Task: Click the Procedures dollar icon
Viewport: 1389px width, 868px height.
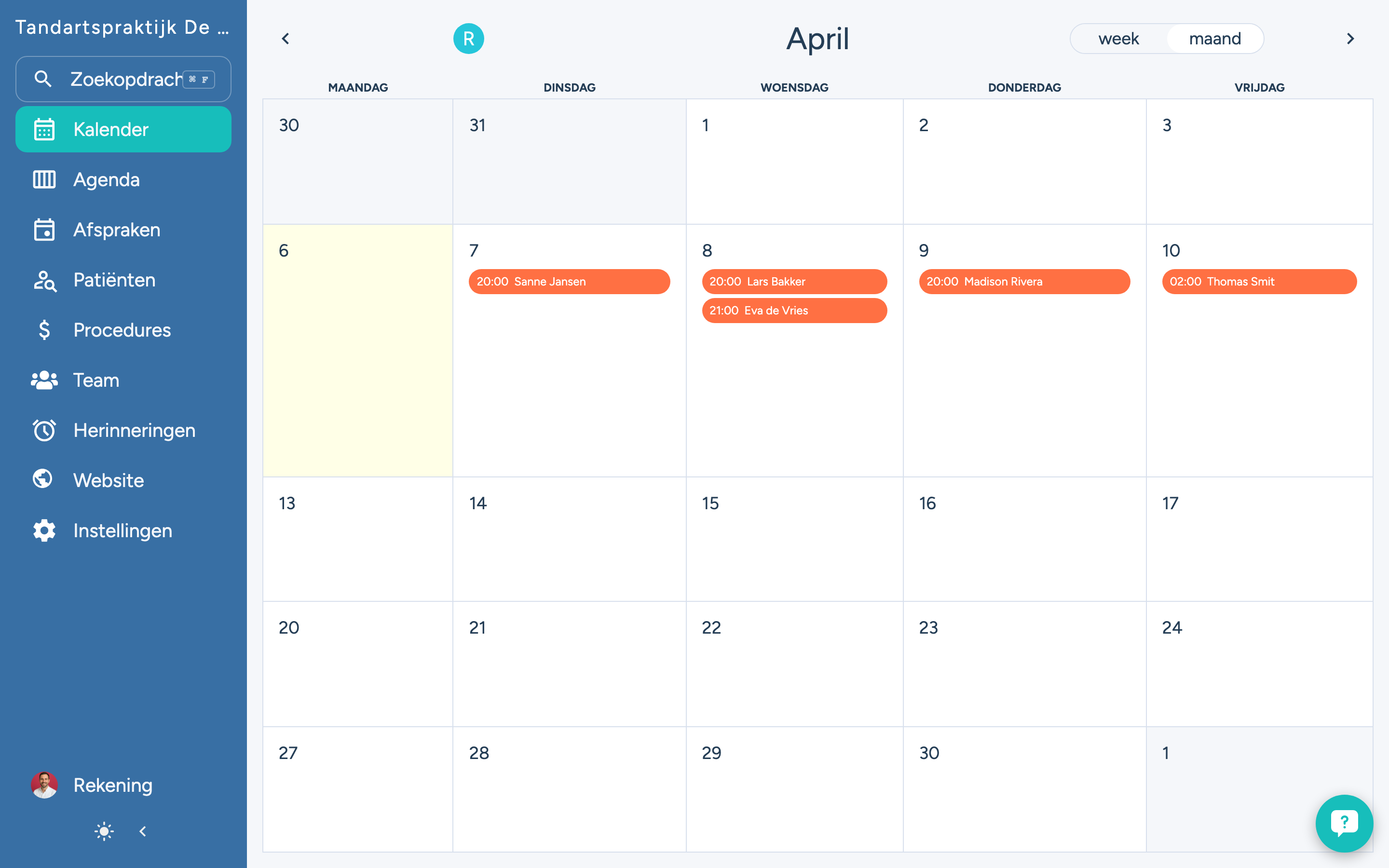Action: coord(44,330)
